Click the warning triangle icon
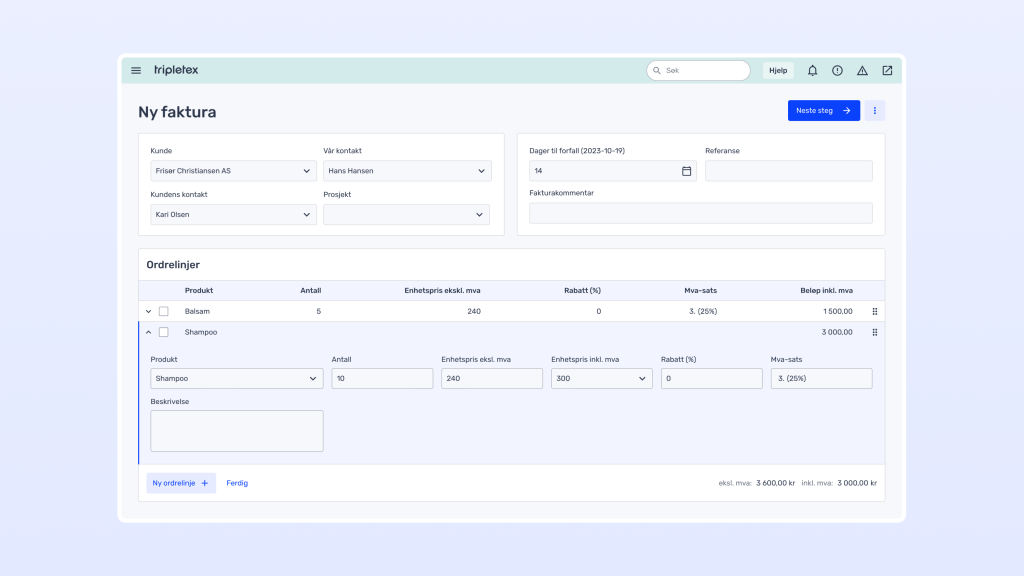Viewport: 1024px width, 576px height. pos(862,71)
